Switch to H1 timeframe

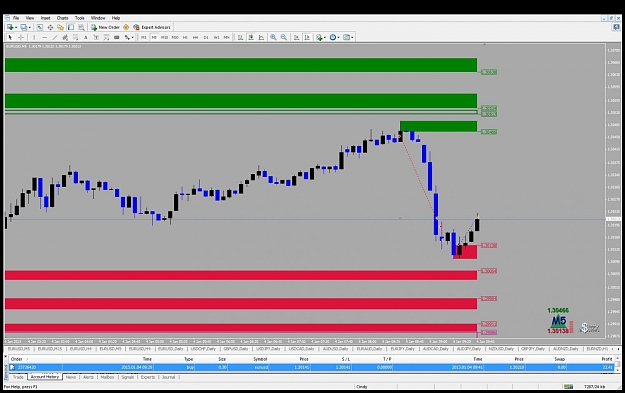[x=185, y=37]
